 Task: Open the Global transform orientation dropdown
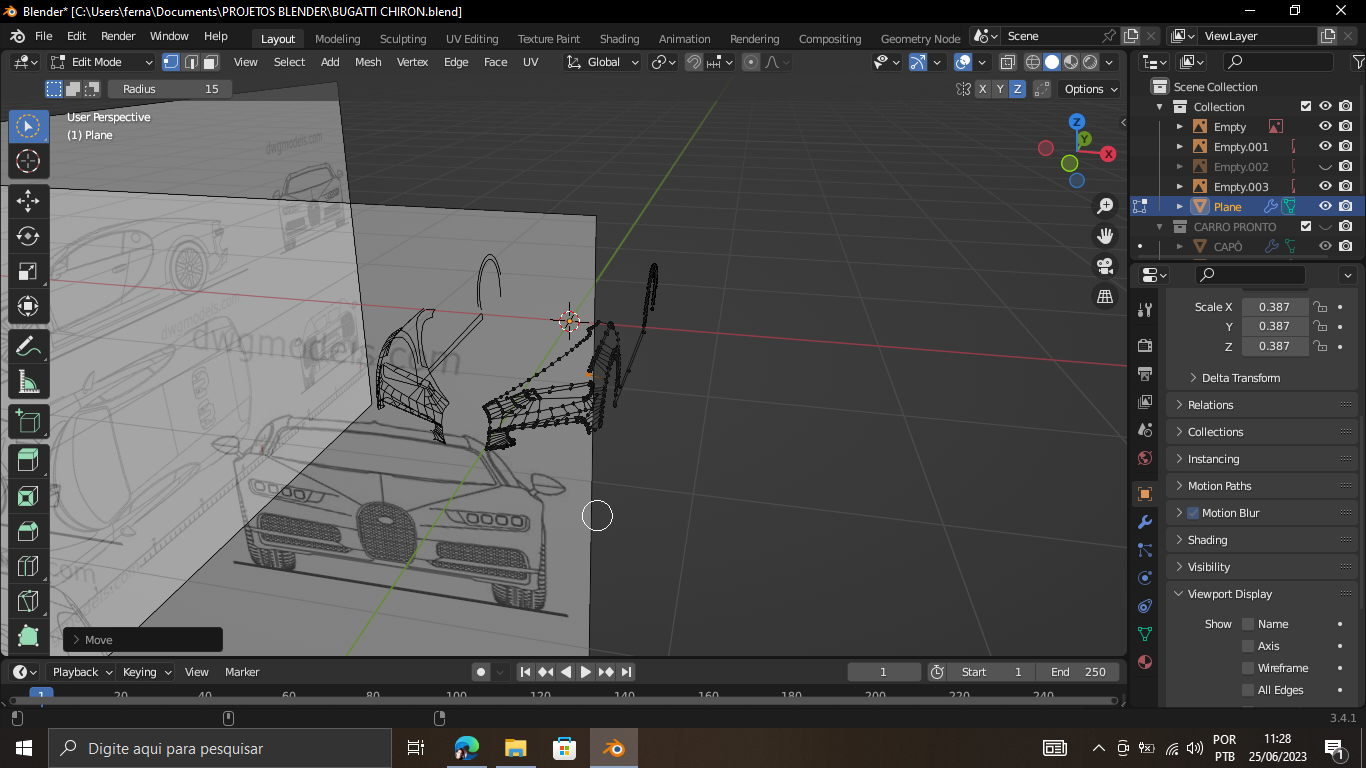click(603, 62)
